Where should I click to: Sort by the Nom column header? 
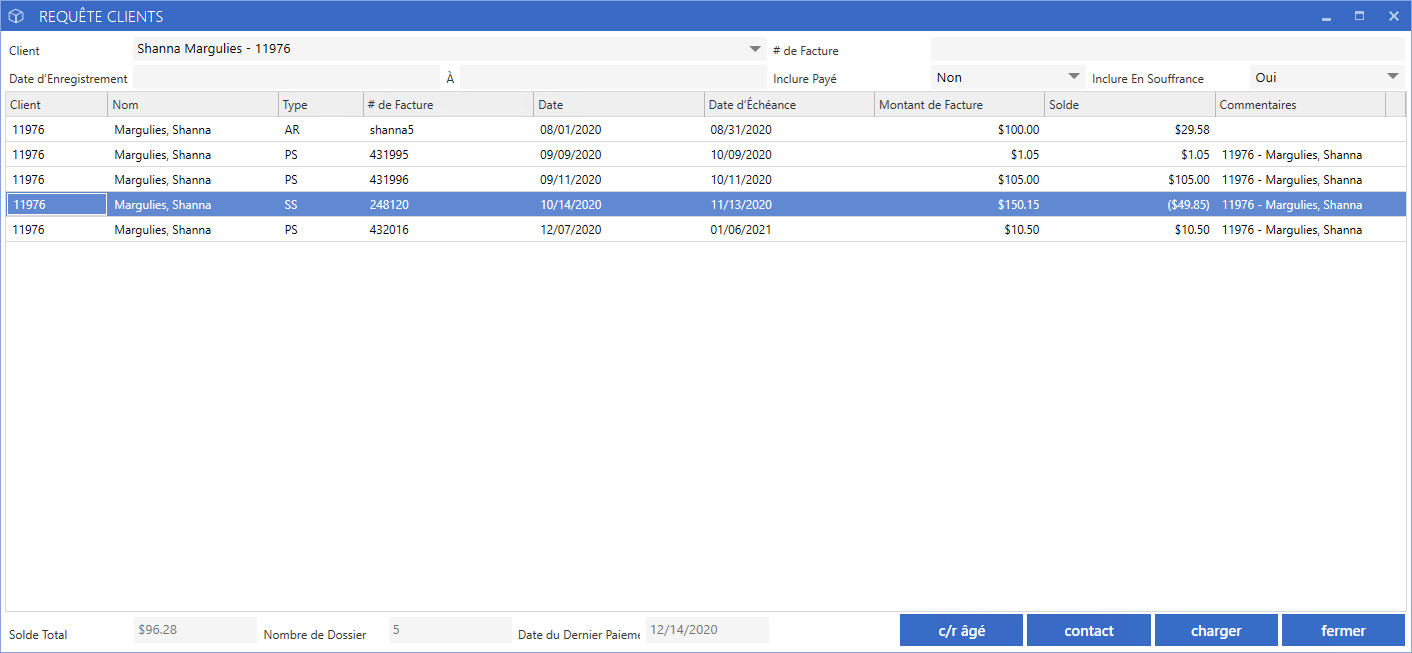[x=193, y=105]
